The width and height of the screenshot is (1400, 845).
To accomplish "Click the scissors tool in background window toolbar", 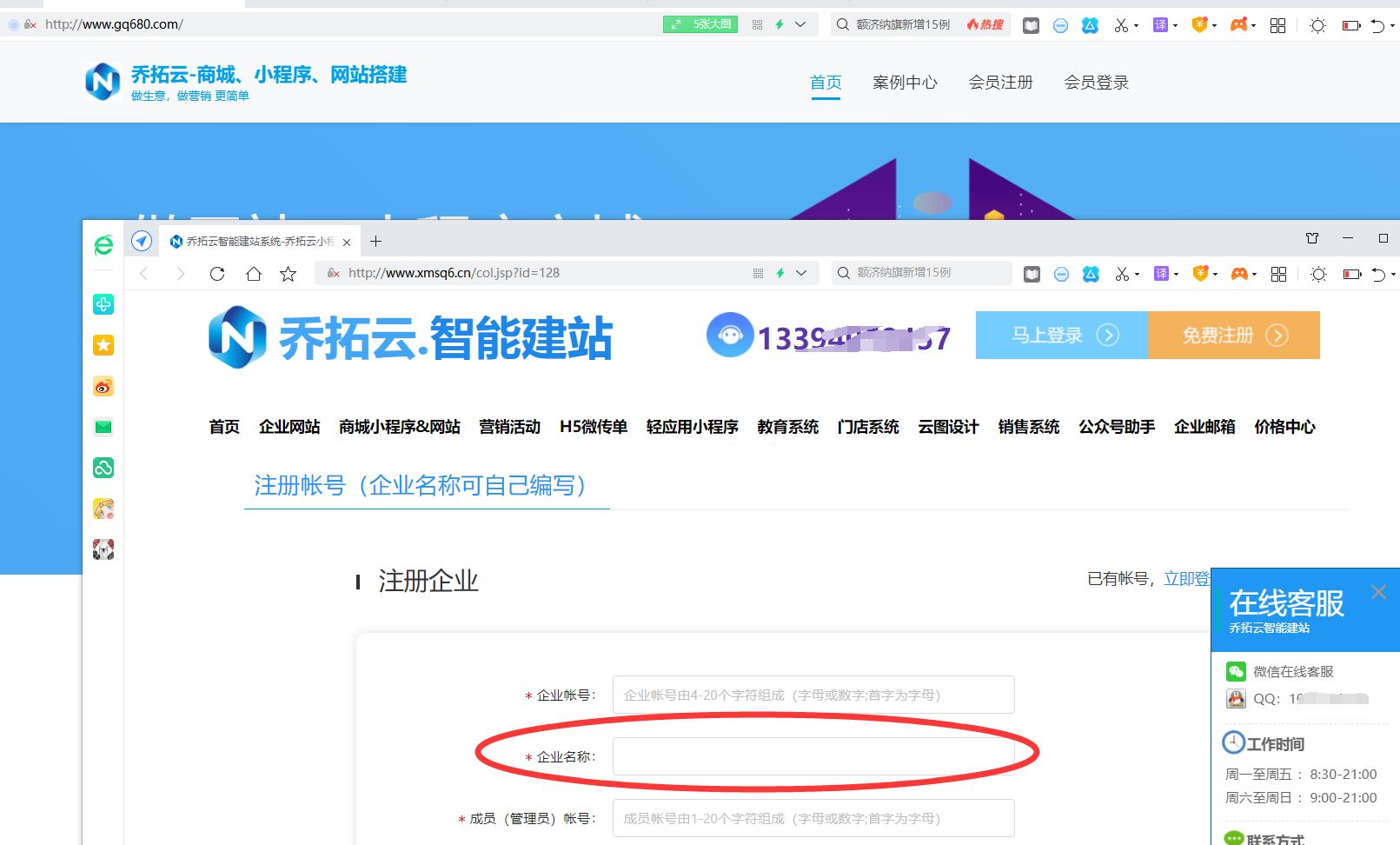I will tap(1121, 25).
